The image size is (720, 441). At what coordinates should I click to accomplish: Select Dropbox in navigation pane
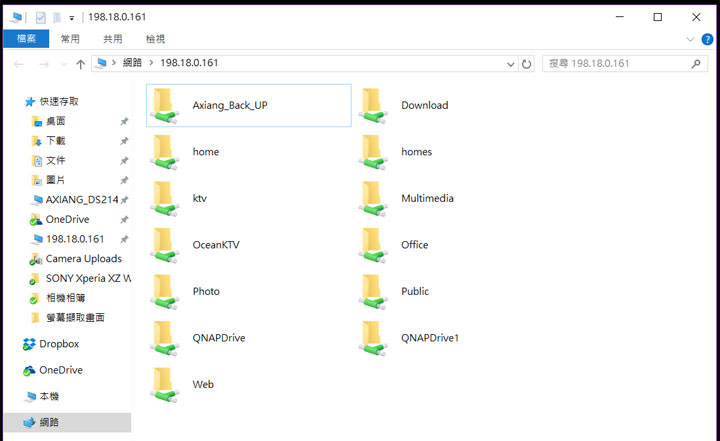click(x=59, y=344)
